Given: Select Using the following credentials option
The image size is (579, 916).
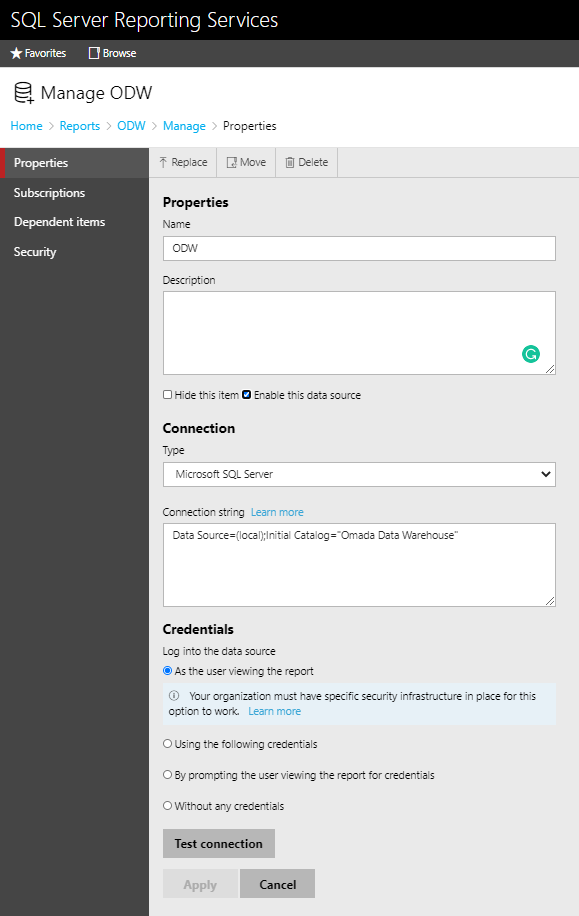Looking at the screenshot, I should pos(168,744).
